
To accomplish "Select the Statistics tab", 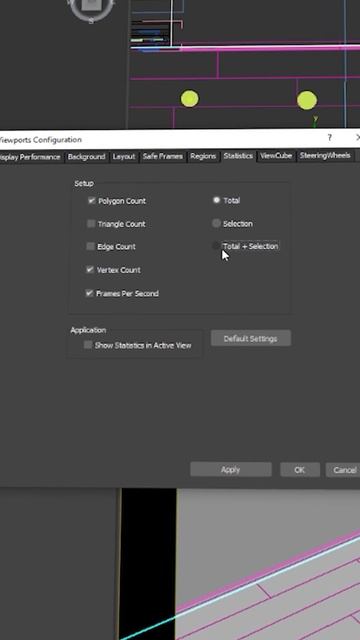I will [x=238, y=156].
